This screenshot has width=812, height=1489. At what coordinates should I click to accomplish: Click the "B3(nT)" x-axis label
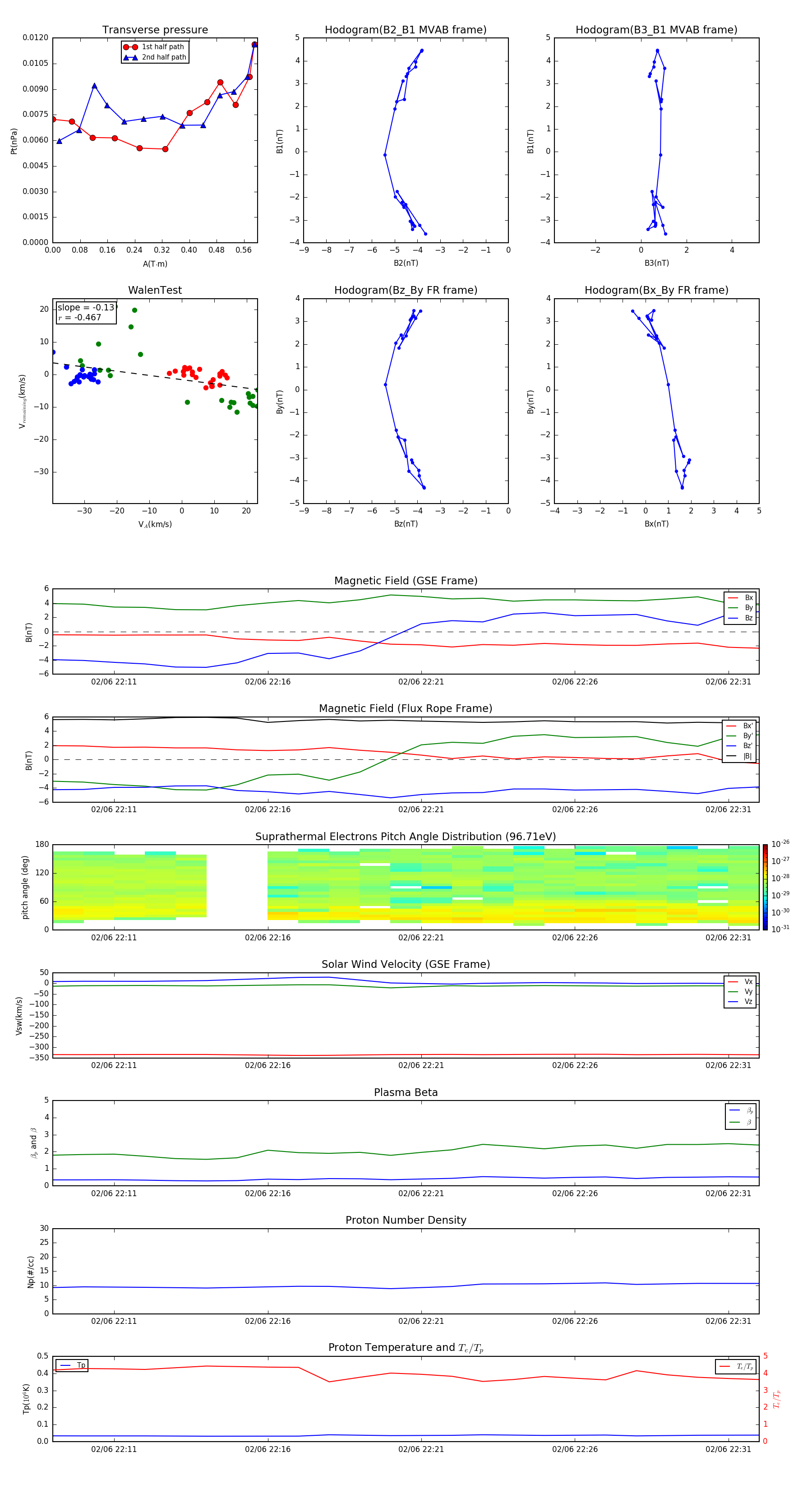click(x=656, y=263)
